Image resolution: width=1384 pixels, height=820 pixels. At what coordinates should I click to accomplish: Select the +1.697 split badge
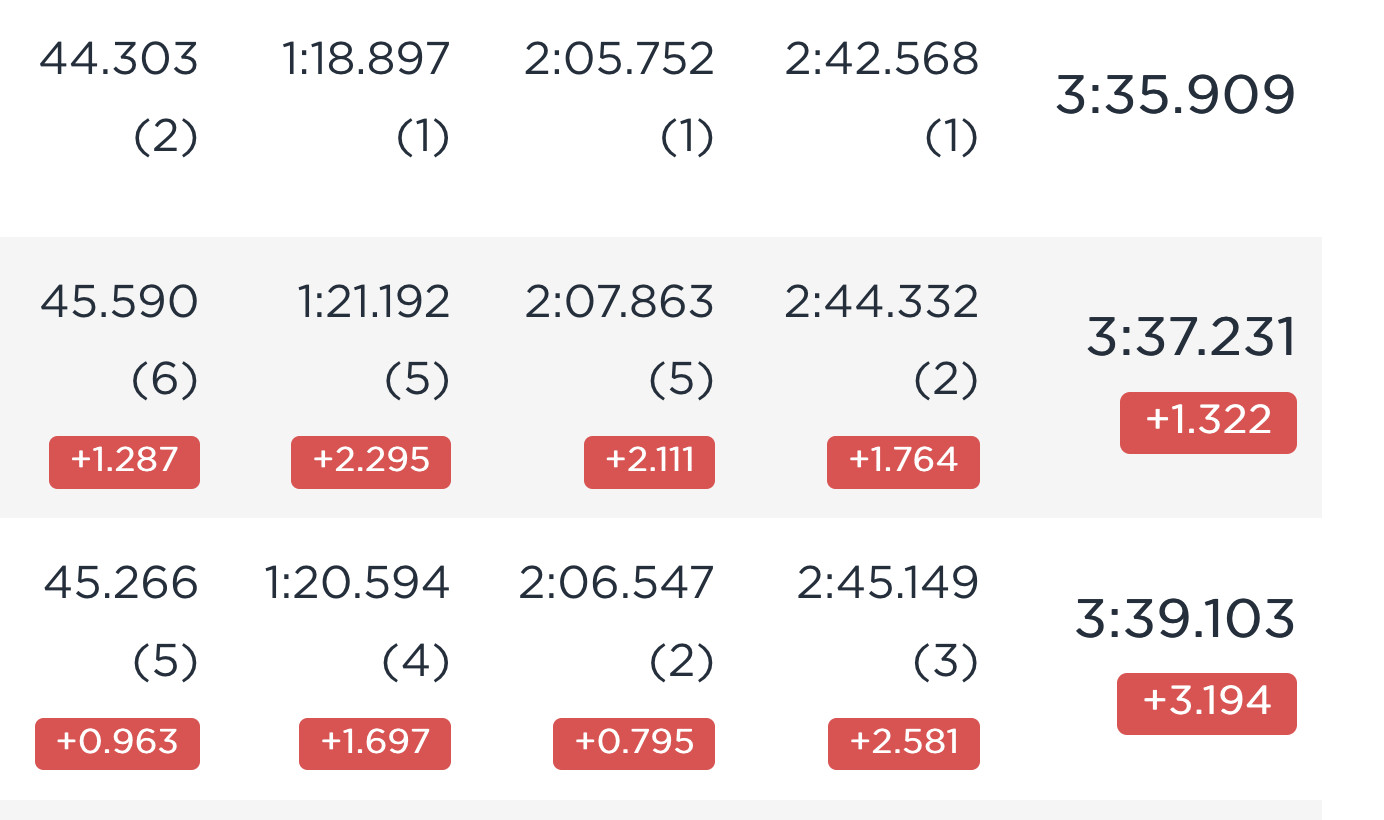pos(375,744)
